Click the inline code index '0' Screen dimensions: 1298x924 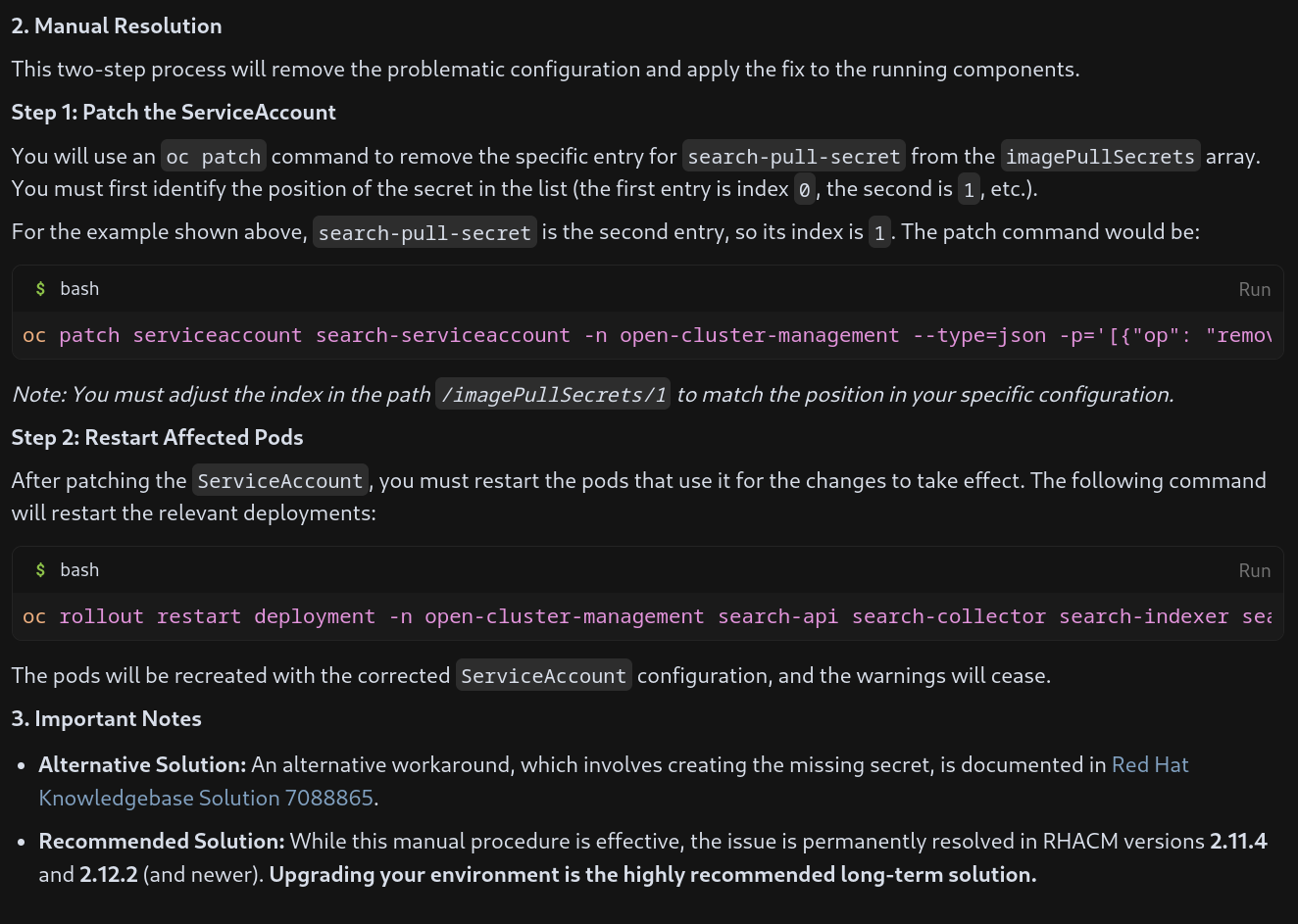tap(804, 190)
